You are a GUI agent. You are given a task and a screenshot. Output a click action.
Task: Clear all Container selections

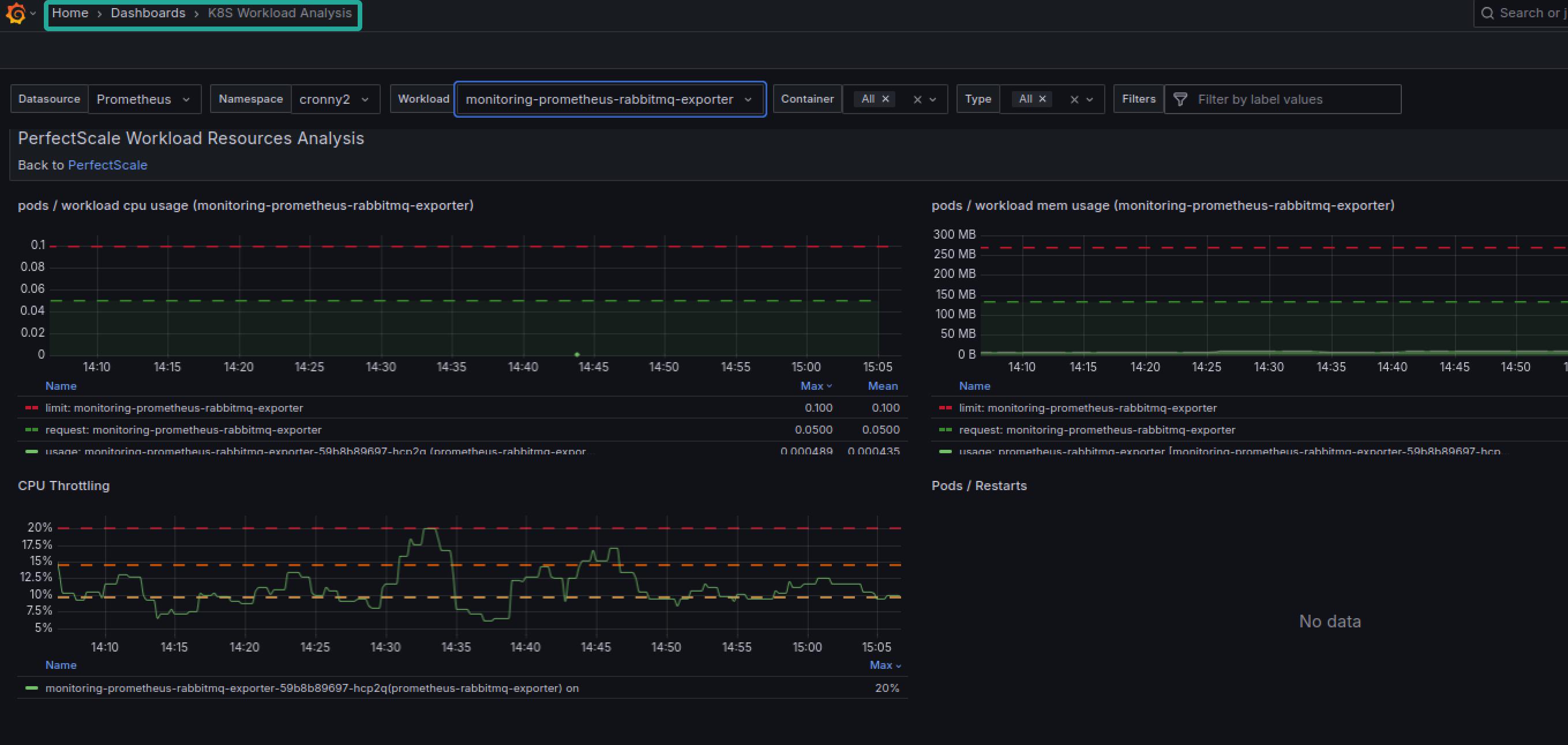[x=917, y=100]
